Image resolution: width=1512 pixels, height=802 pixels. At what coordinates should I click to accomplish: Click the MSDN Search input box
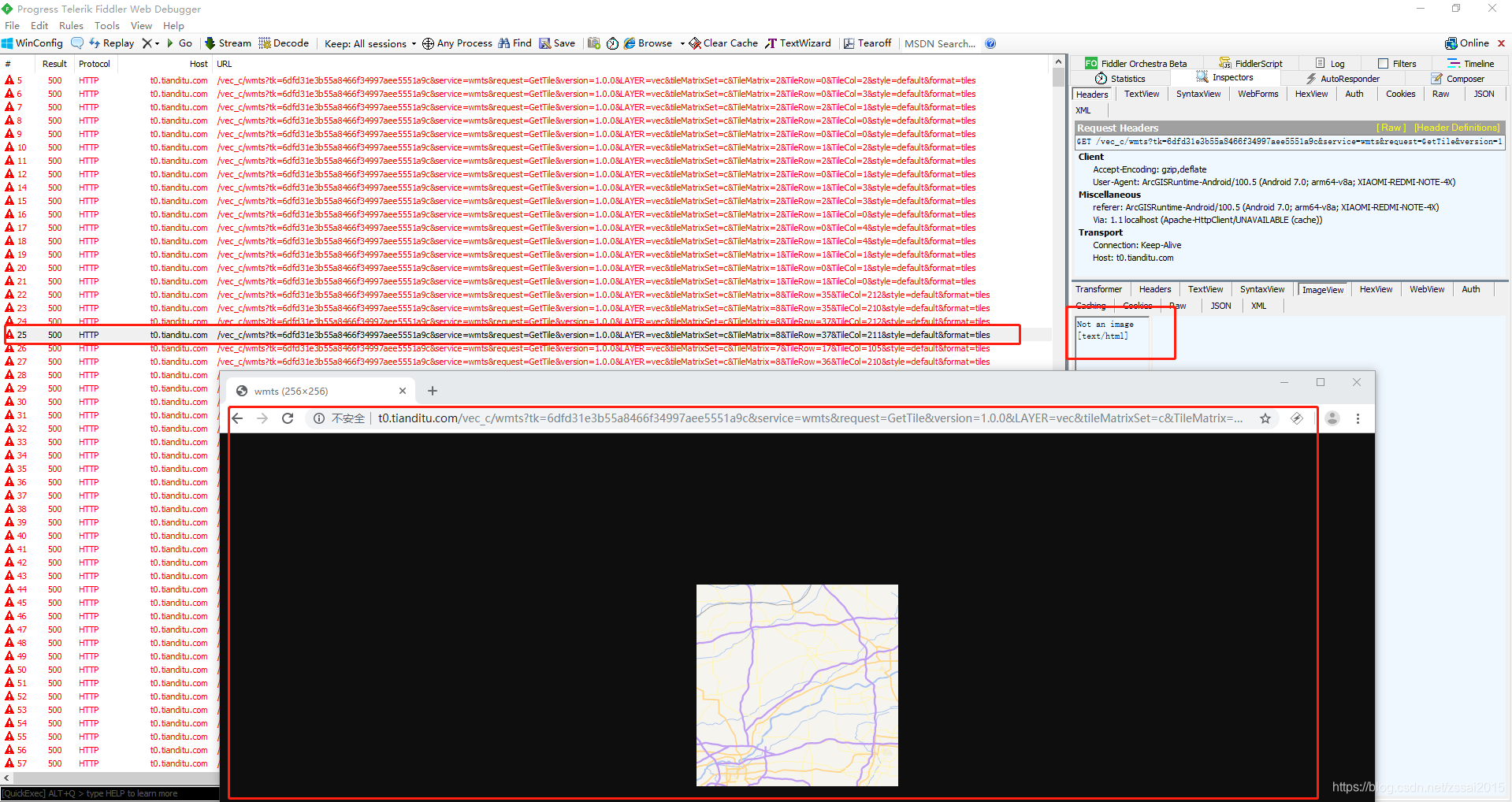click(x=940, y=43)
